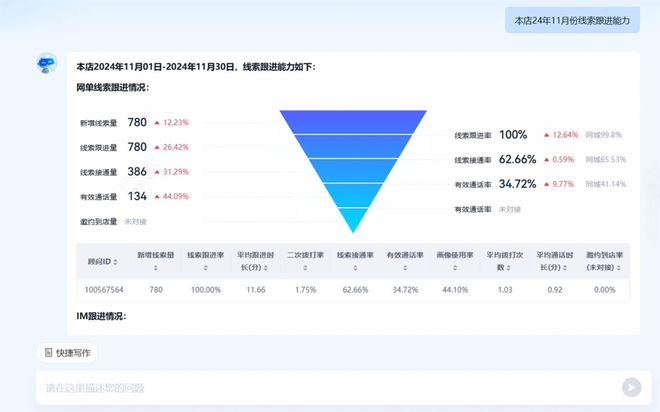Click table cell 0.92

(x=555, y=290)
